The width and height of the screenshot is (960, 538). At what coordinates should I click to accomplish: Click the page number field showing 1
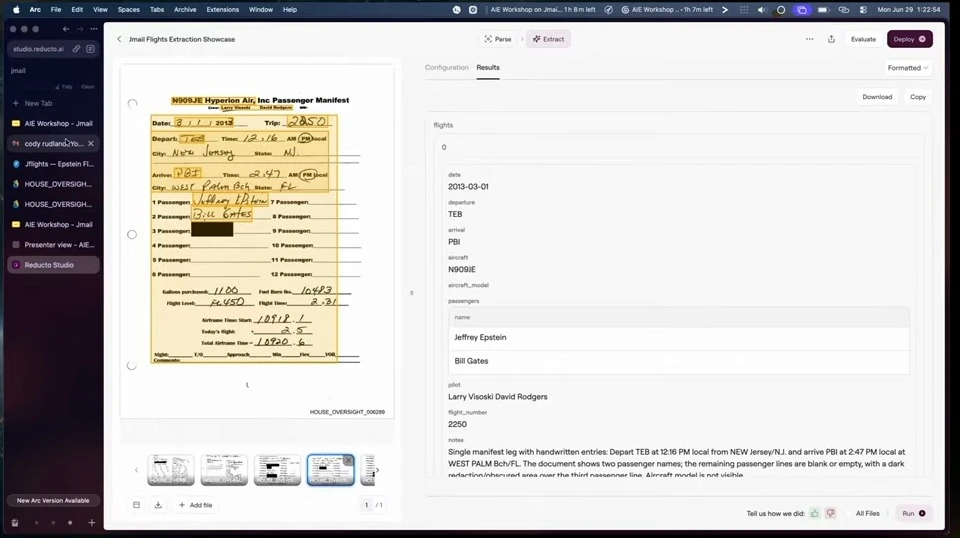pos(367,505)
